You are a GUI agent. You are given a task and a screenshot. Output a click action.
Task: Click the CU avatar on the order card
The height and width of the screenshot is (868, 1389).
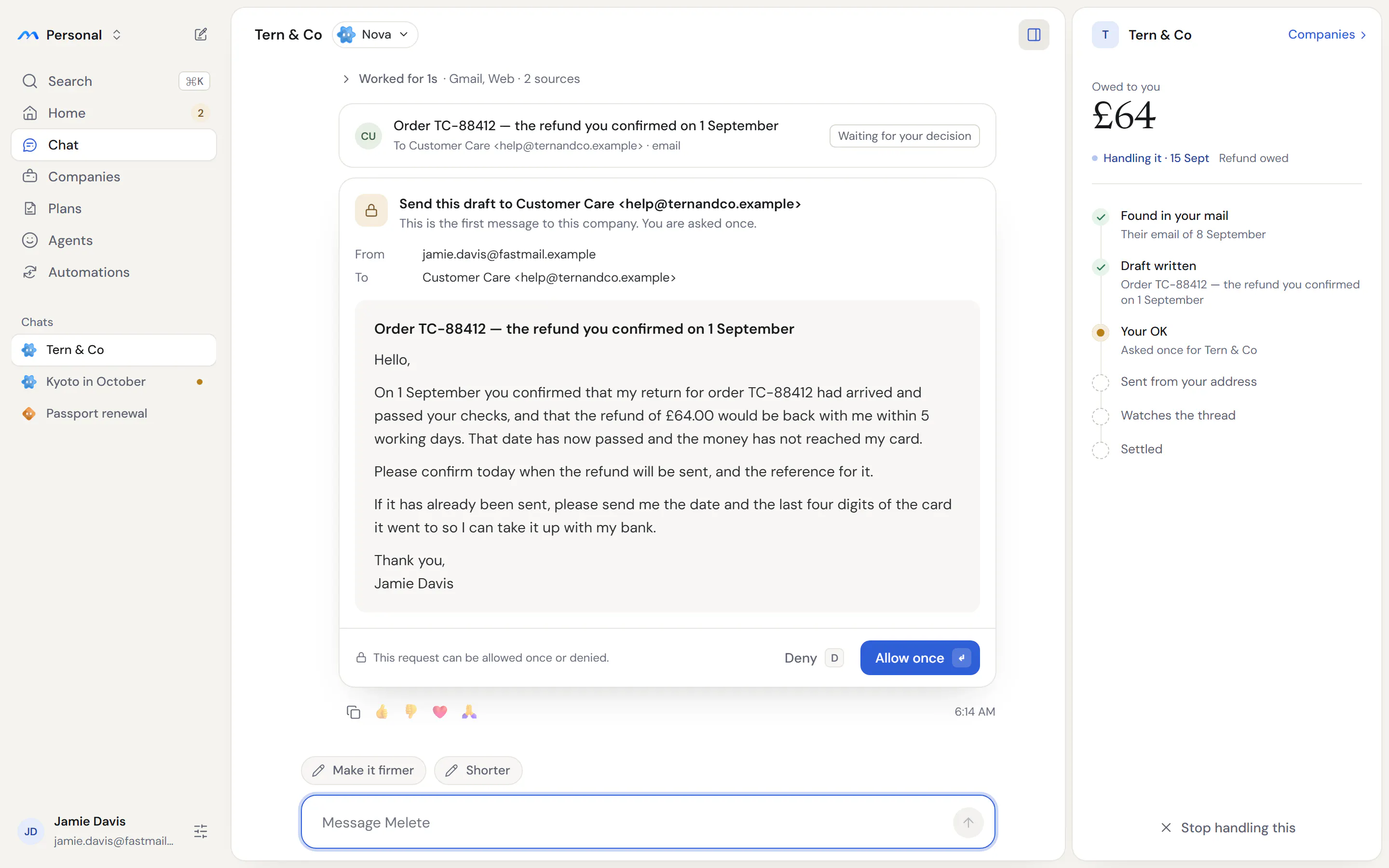point(368,136)
